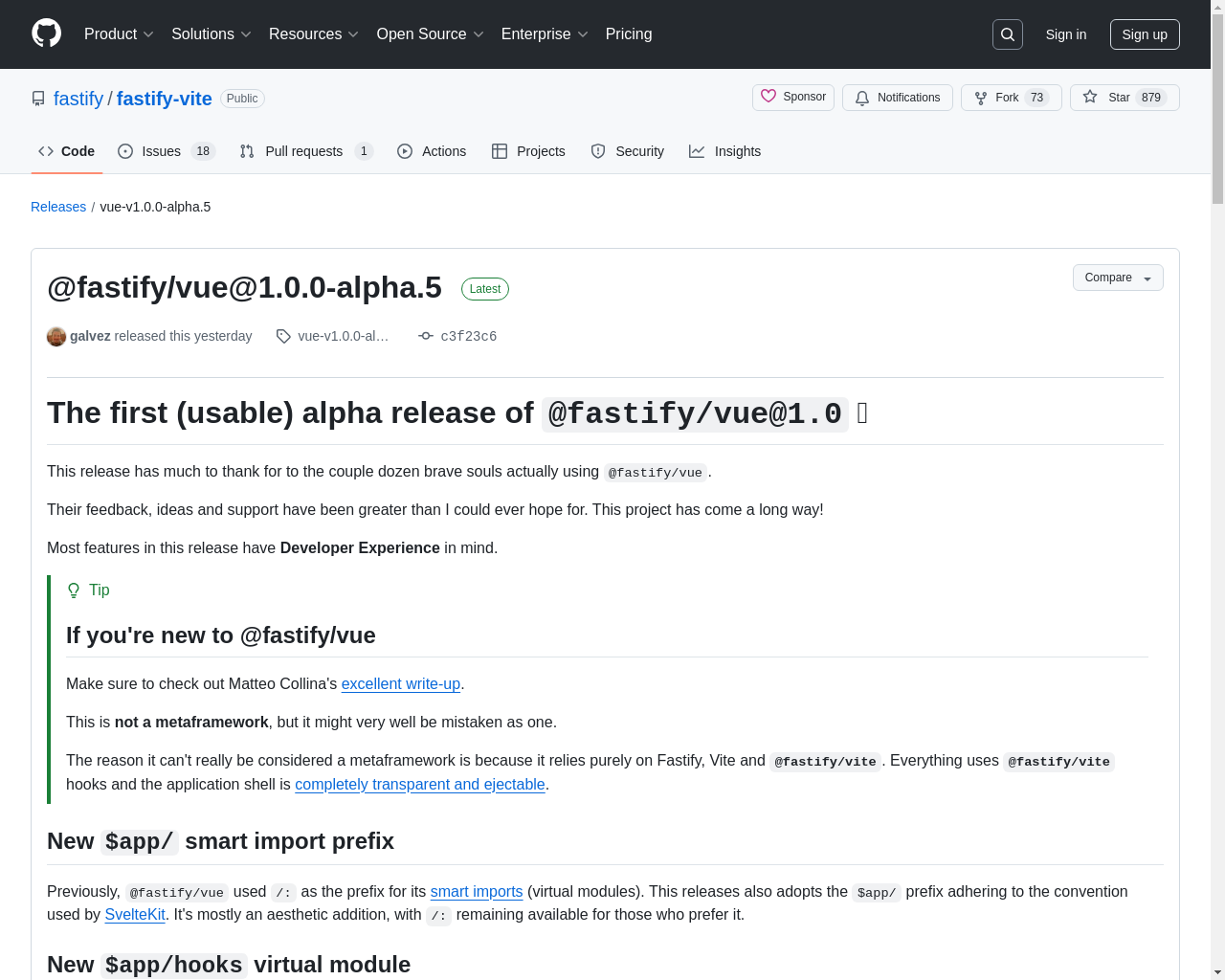Expand the Solutions menu
This screenshot has width=1225, height=980.
pyautogui.click(x=212, y=34)
